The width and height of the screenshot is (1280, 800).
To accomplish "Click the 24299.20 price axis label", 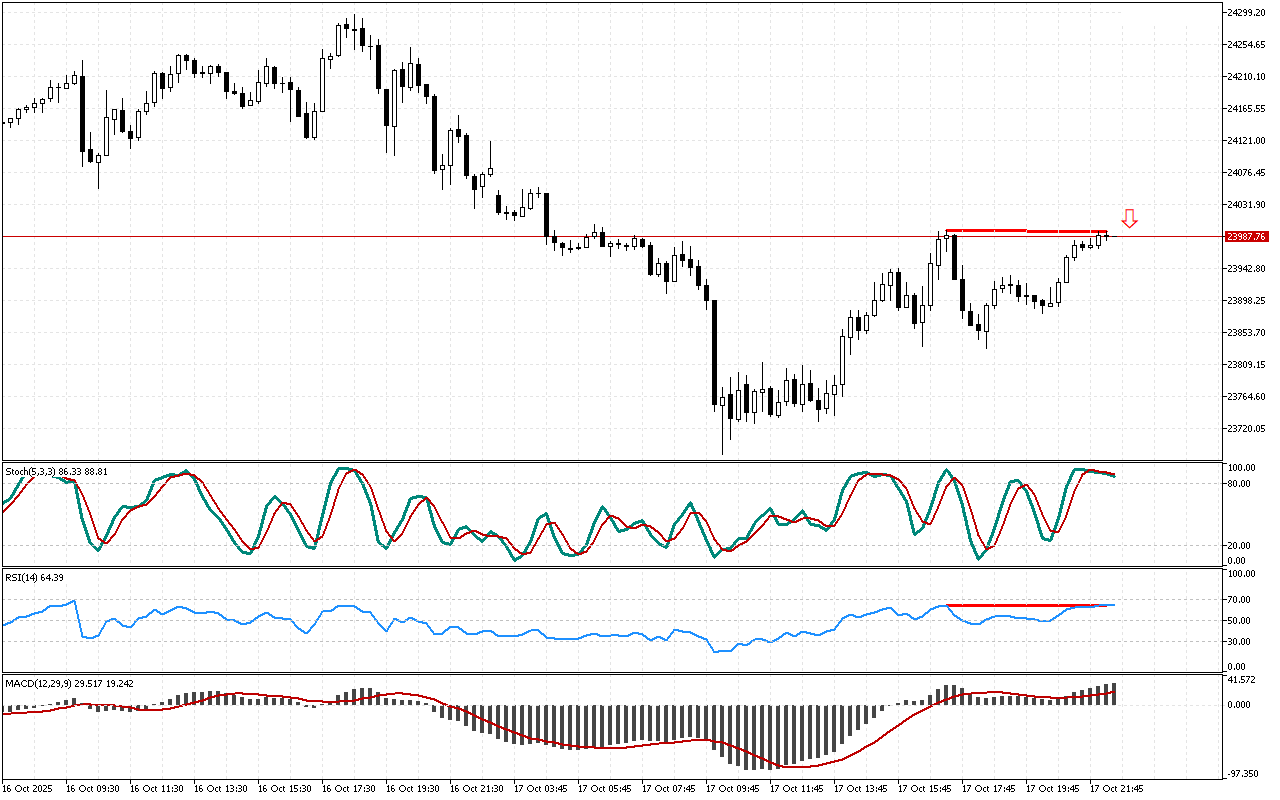I will click(x=1246, y=12).
